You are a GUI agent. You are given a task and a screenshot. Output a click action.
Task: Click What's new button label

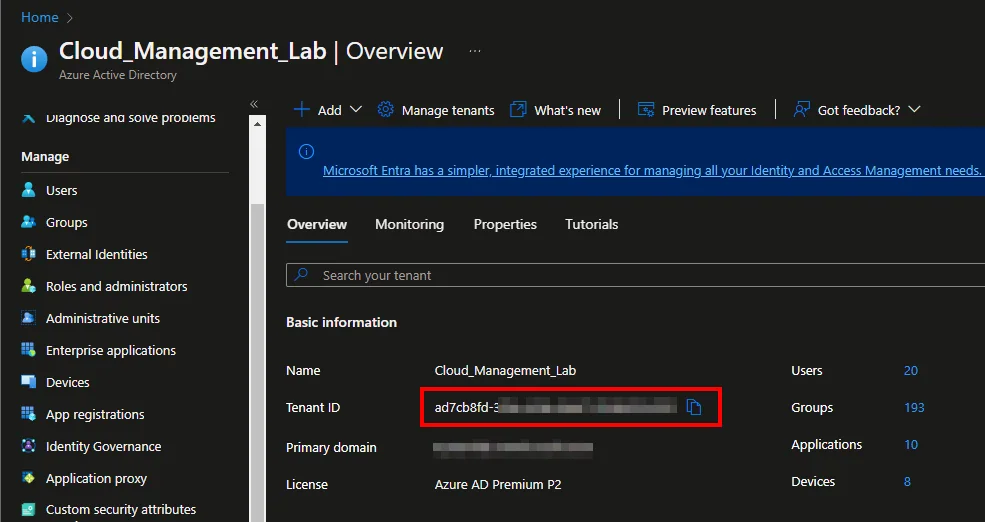click(x=567, y=111)
